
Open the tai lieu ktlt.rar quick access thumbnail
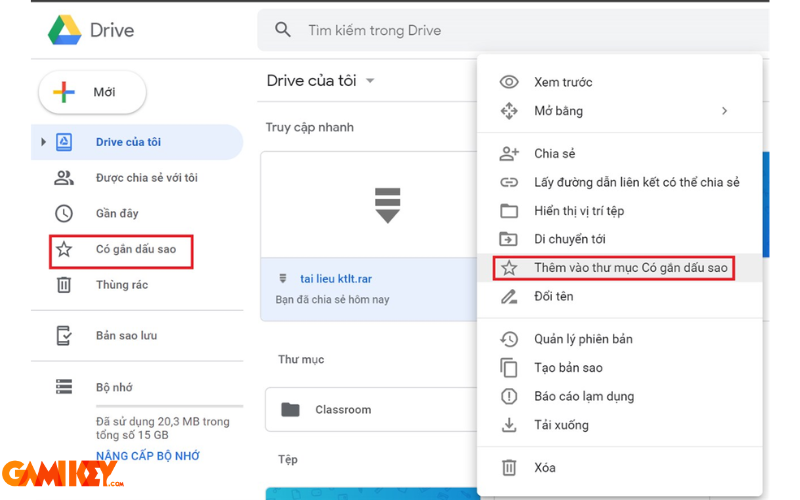point(369,205)
